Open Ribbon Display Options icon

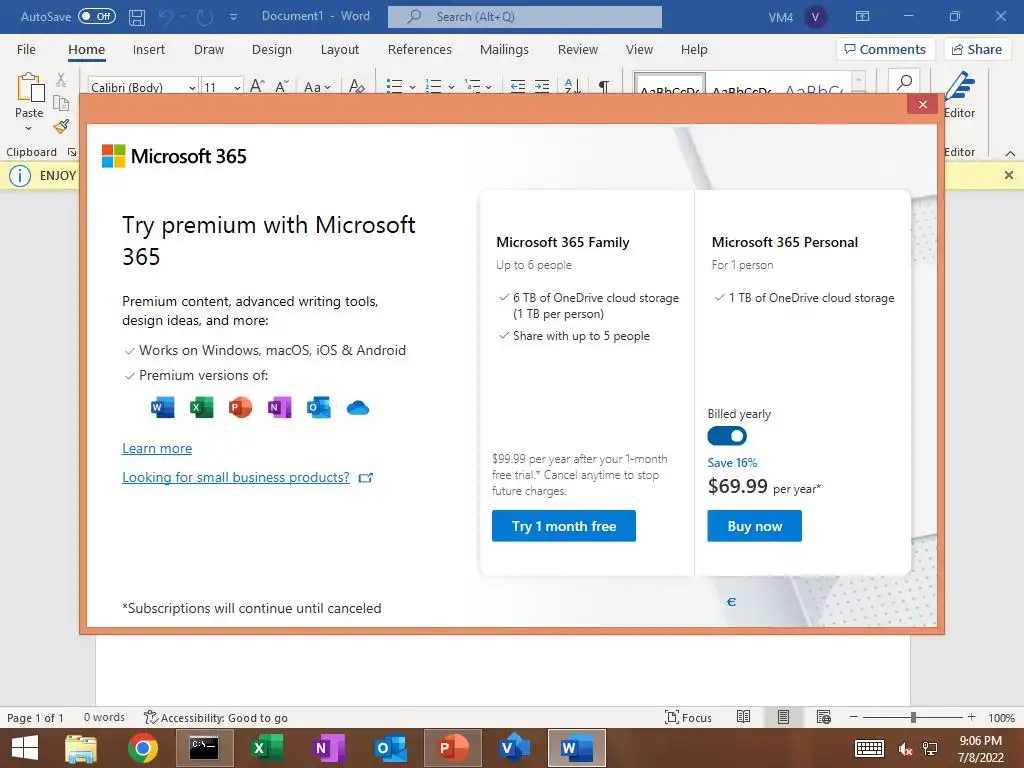tap(862, 16)
